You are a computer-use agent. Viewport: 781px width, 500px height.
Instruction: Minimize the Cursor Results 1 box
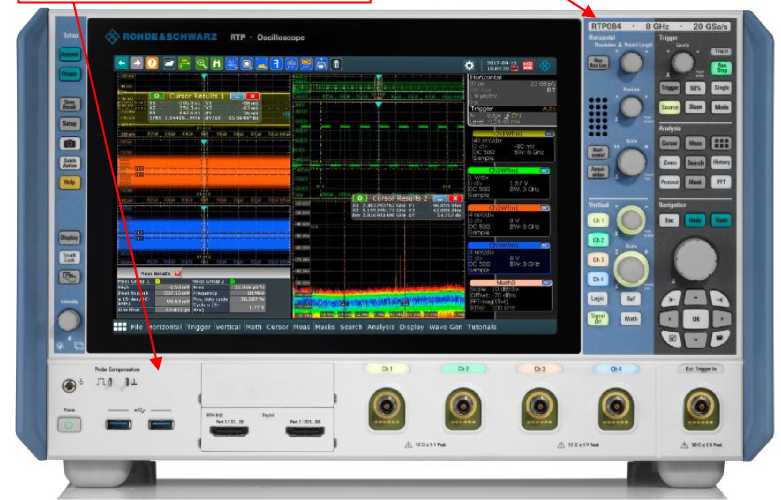pos(237,96)
